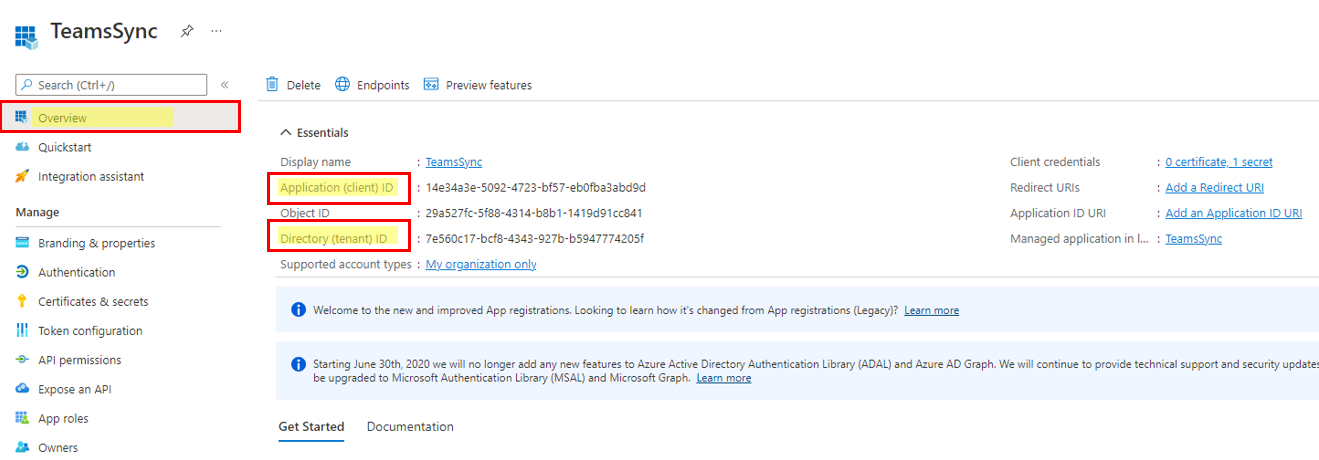This screenshot has width=1319, height=460.
Task: Open Token configuration
Action: click(90, 330)
